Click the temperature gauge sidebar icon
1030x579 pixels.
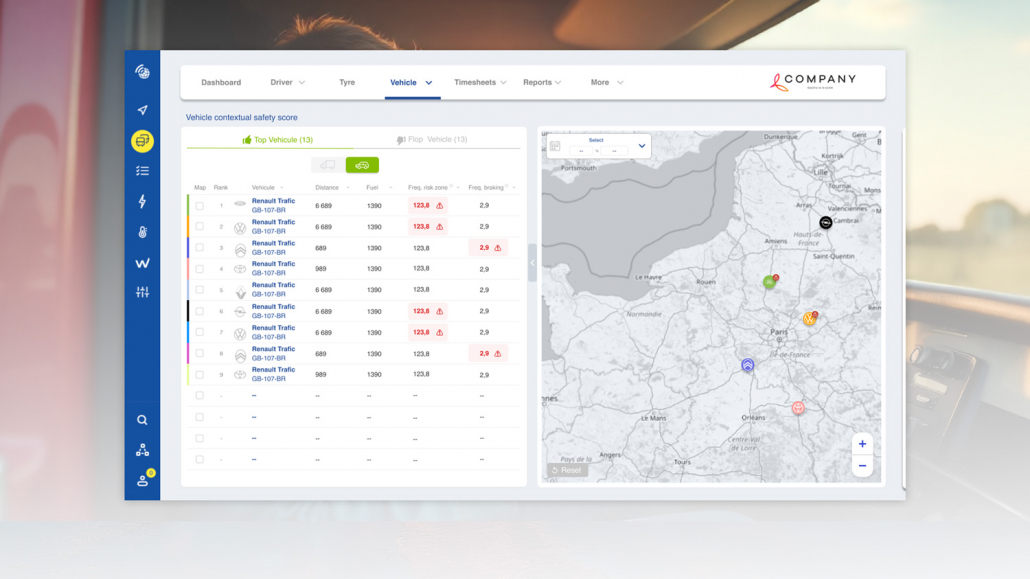click(x=142, y=232)
